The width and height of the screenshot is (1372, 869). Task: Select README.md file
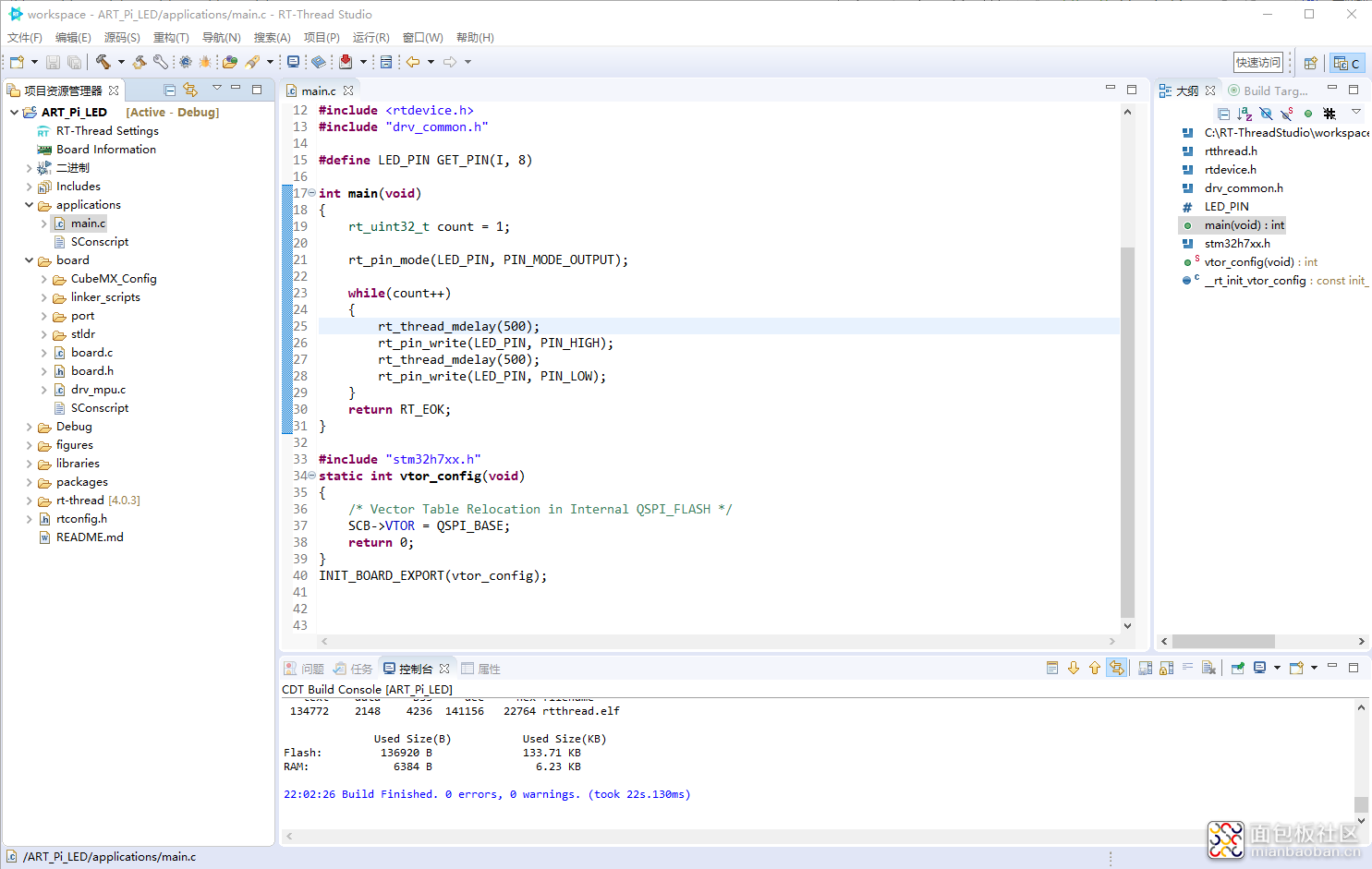(90, 537)
